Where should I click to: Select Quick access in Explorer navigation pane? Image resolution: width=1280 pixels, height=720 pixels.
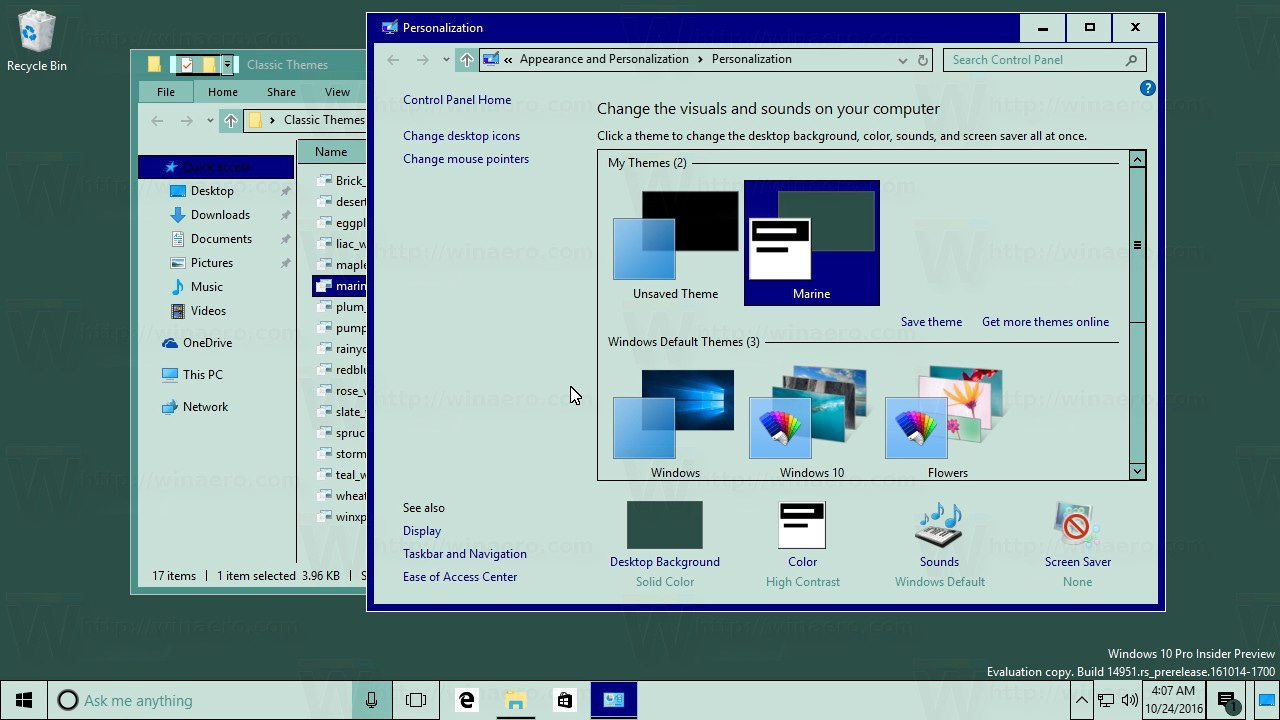tap(216, 167)
